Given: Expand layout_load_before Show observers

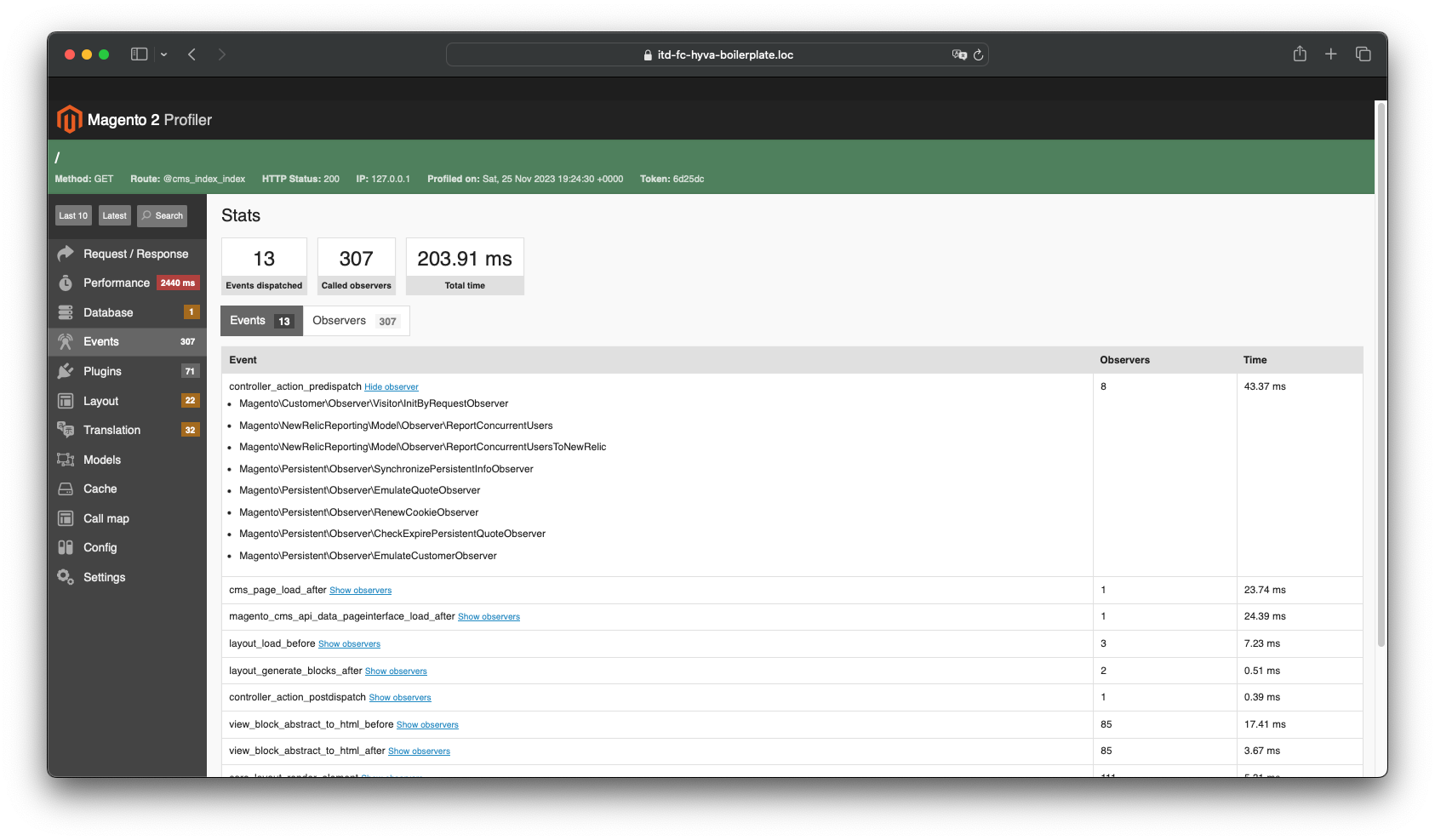Looking at the screenshot, I should (x=349, y=644).
